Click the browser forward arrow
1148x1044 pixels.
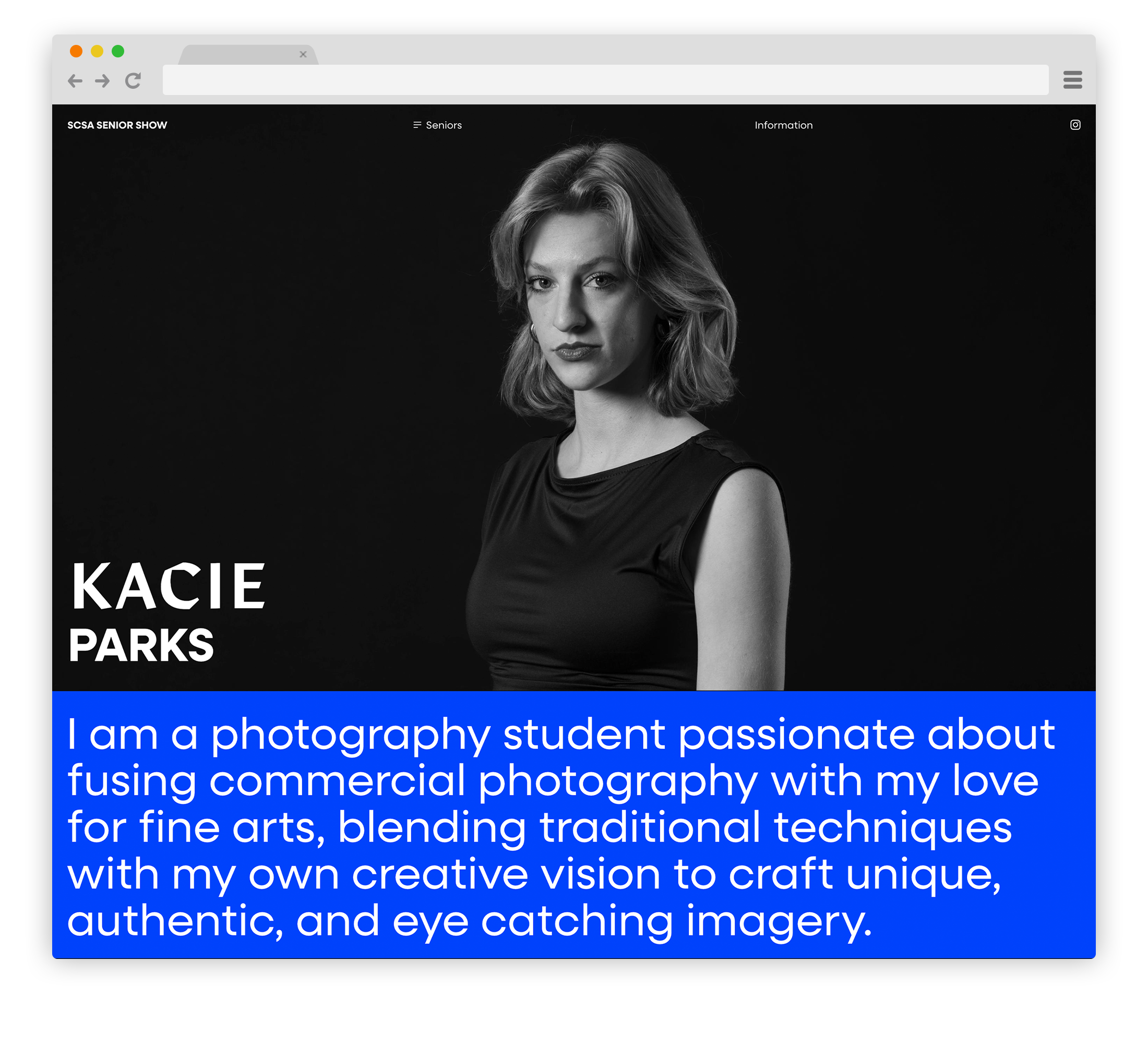[x=102, y=81]
